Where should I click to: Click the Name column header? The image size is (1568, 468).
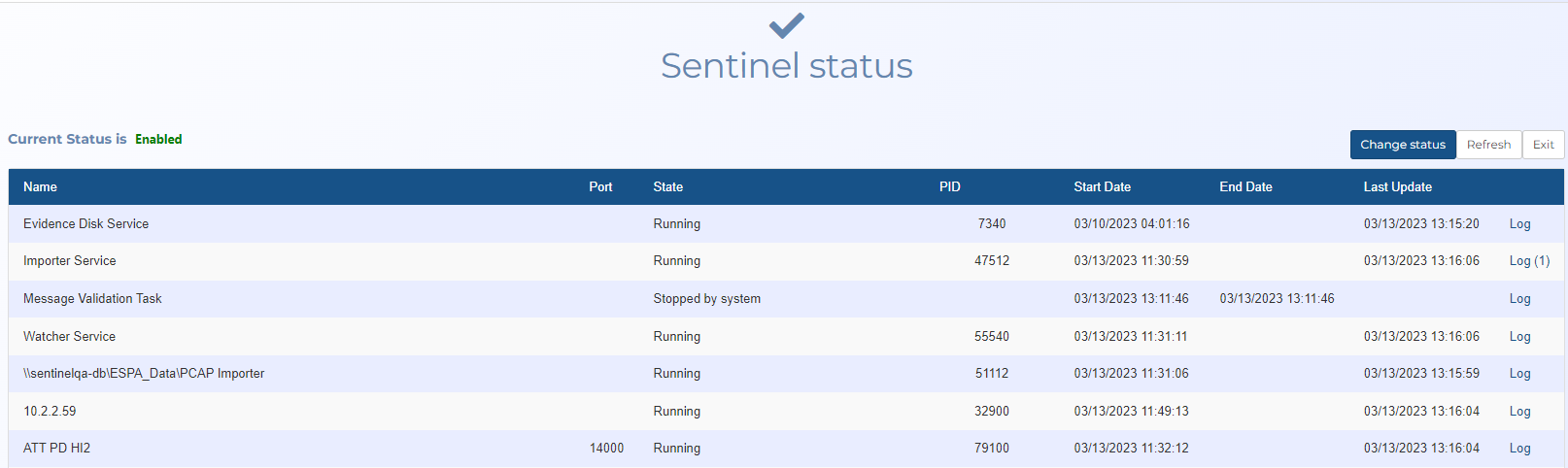coord(40,187)
